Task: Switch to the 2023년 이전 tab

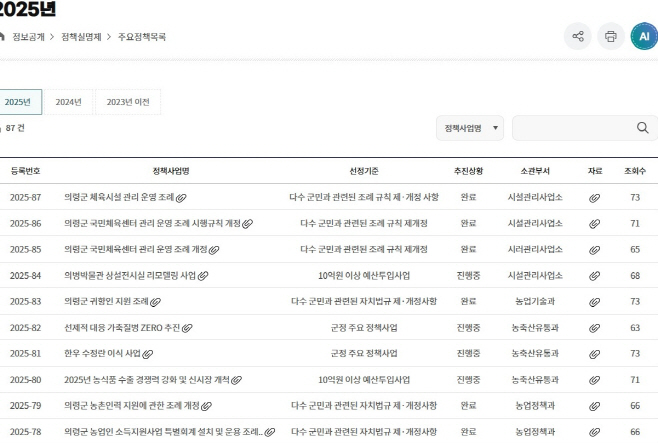Action: click(x=127, y=102)
